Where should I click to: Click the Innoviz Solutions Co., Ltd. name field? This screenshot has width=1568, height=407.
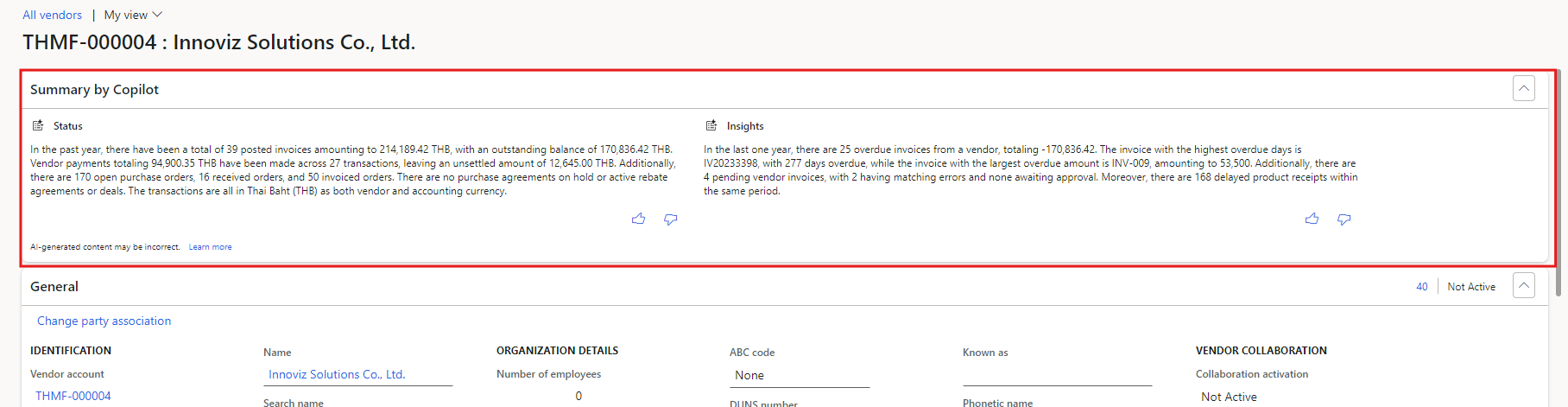click(x=357, y=374)
